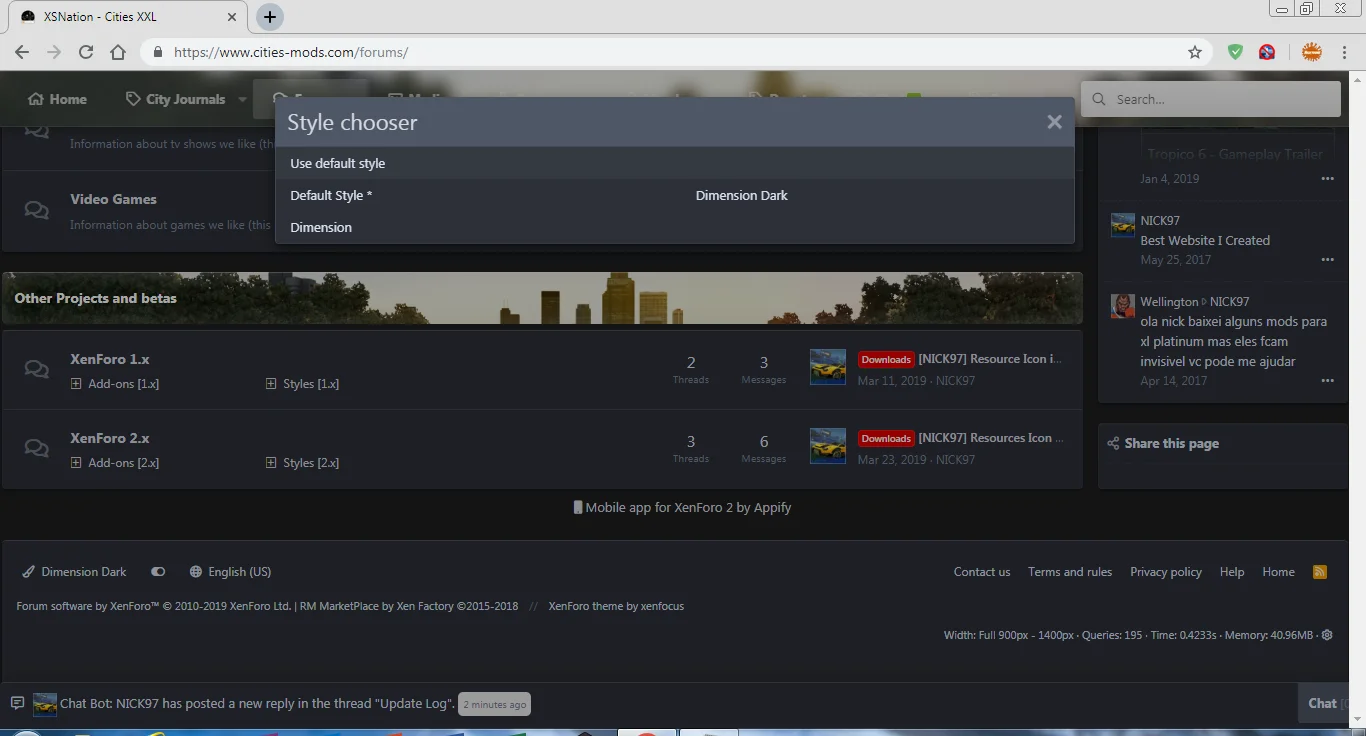This screenshot has width=1366, height=736.
Task: Open Other Projects and betas category
Action: pyautogui.click(x=95, y=298)
